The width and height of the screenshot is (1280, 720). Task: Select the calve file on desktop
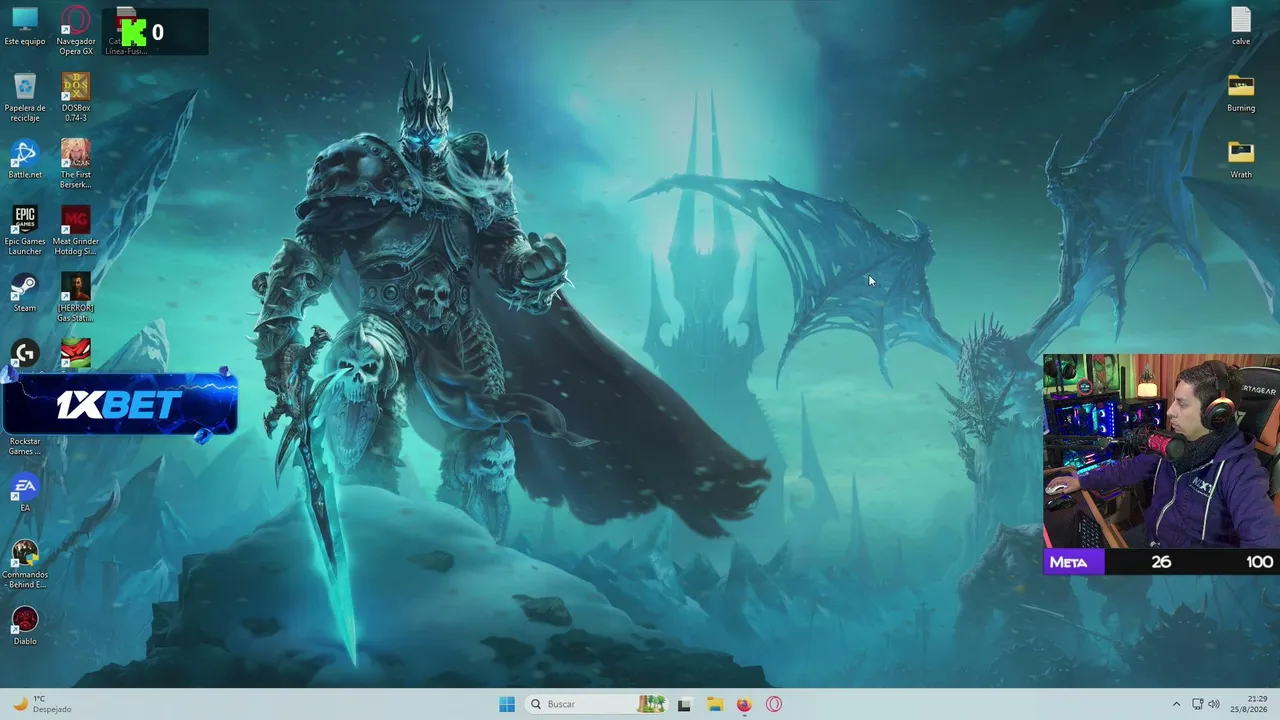(x=1241, y=27)
